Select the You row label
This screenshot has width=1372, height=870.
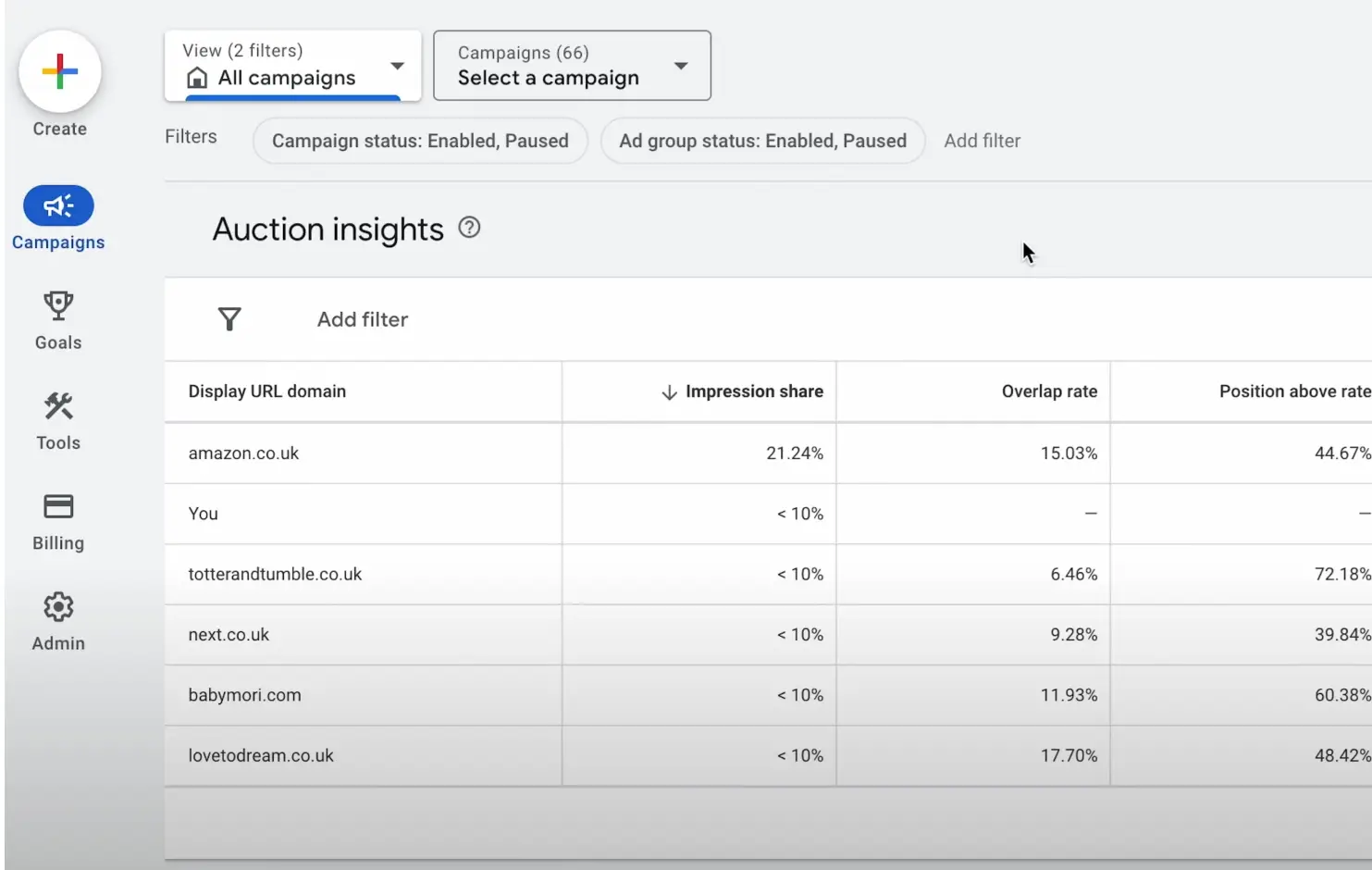(204, 514)
